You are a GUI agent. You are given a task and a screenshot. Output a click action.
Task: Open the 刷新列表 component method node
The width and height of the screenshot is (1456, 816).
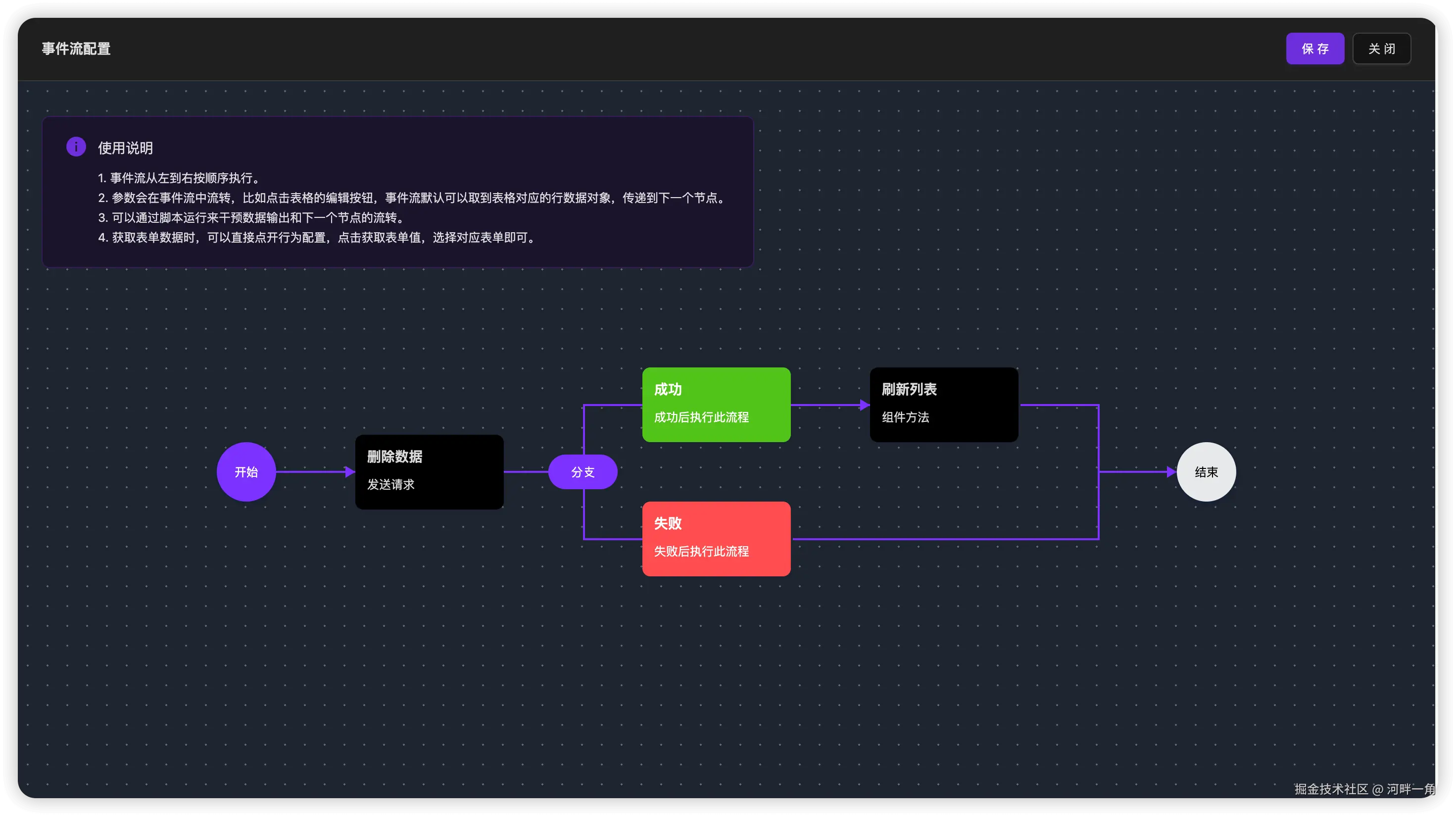click(943, 405)
